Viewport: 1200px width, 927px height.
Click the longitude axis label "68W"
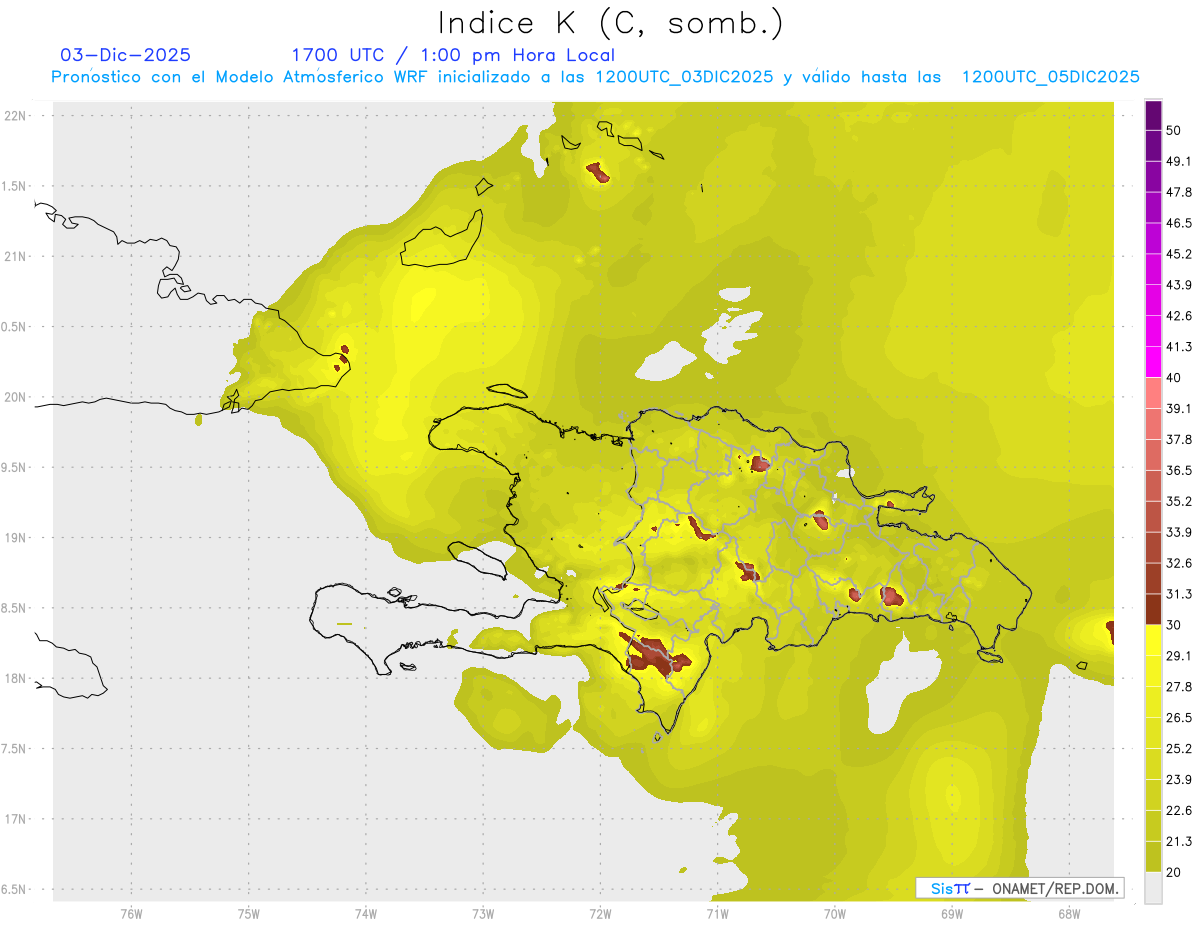[x=1068, y=913]
